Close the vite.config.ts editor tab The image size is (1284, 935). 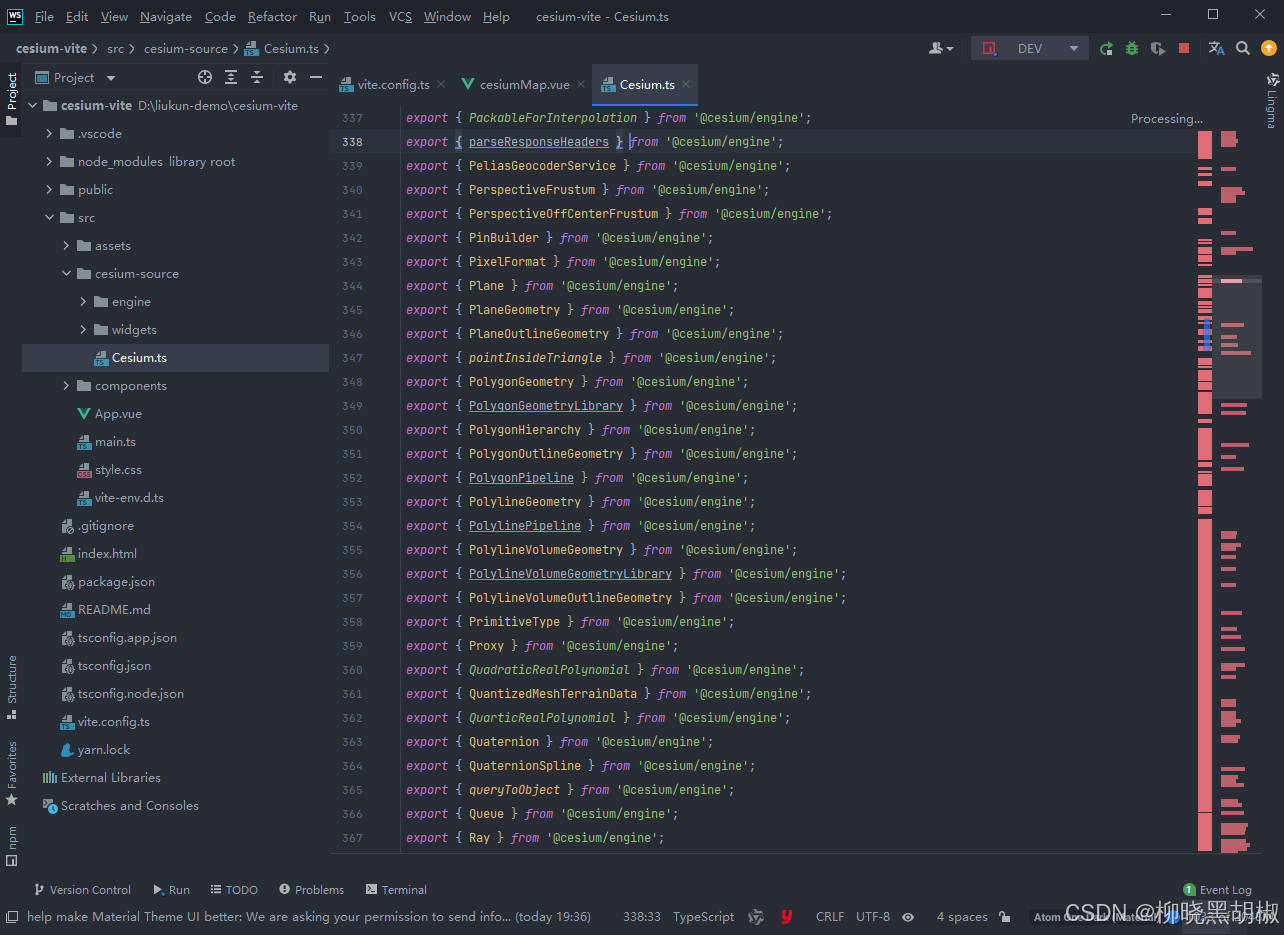point(441,85)
